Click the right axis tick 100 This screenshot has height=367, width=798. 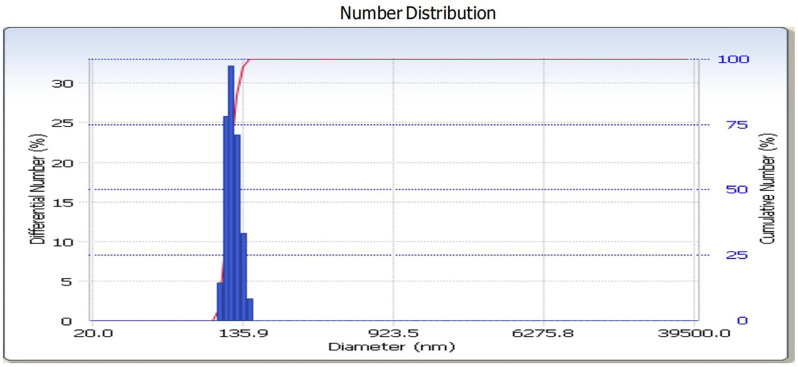point(733,59)
